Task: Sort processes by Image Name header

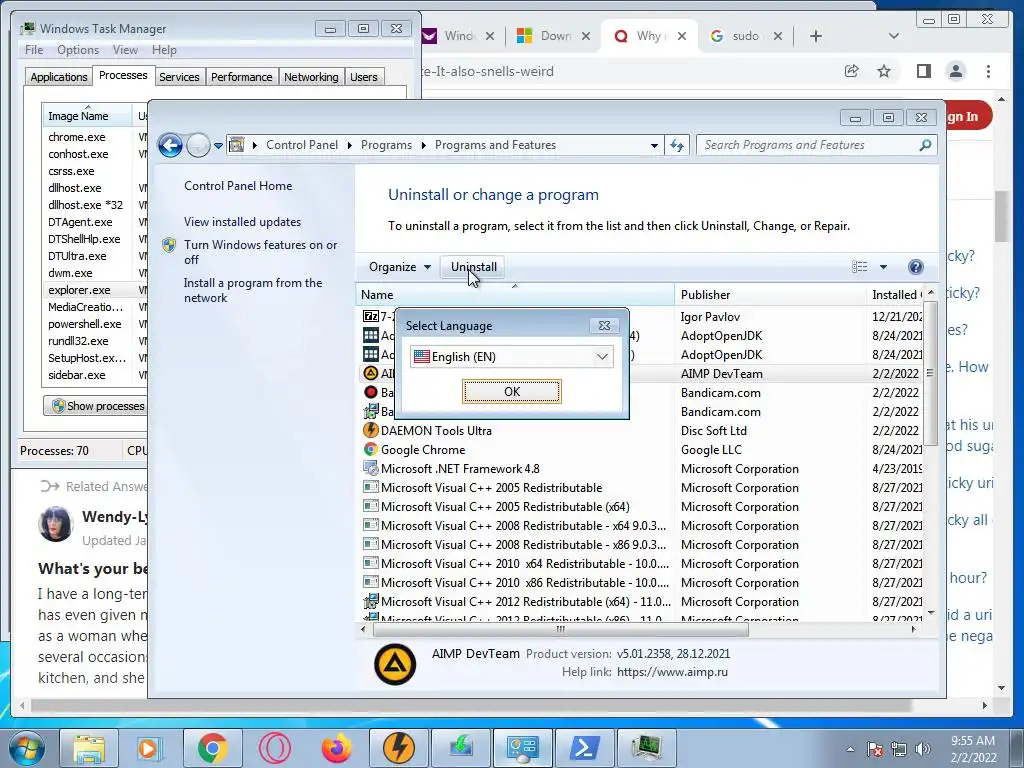Action: pos(87,116)
